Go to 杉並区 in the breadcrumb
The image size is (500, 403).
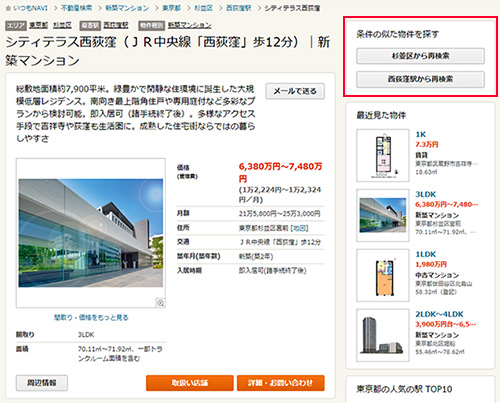pos(203,8)
